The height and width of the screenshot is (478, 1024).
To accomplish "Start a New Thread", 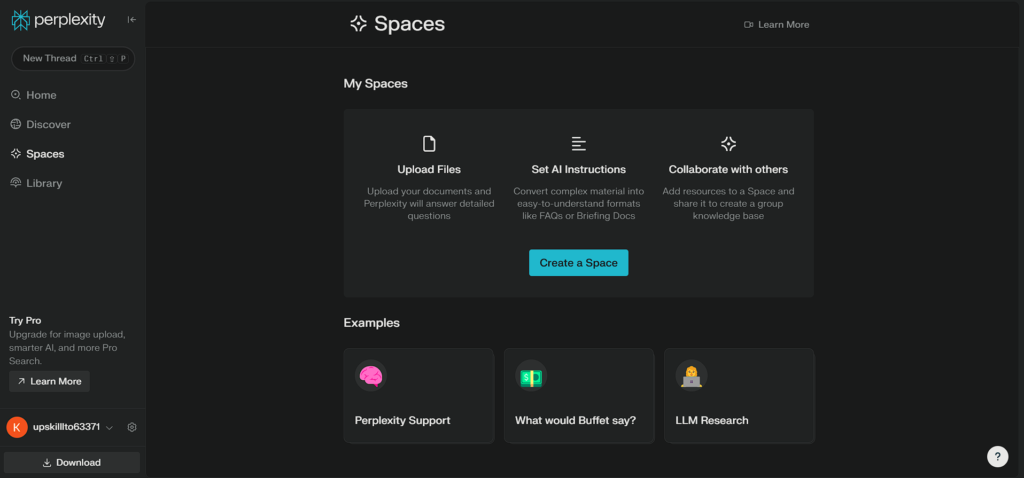I will 72,58.
